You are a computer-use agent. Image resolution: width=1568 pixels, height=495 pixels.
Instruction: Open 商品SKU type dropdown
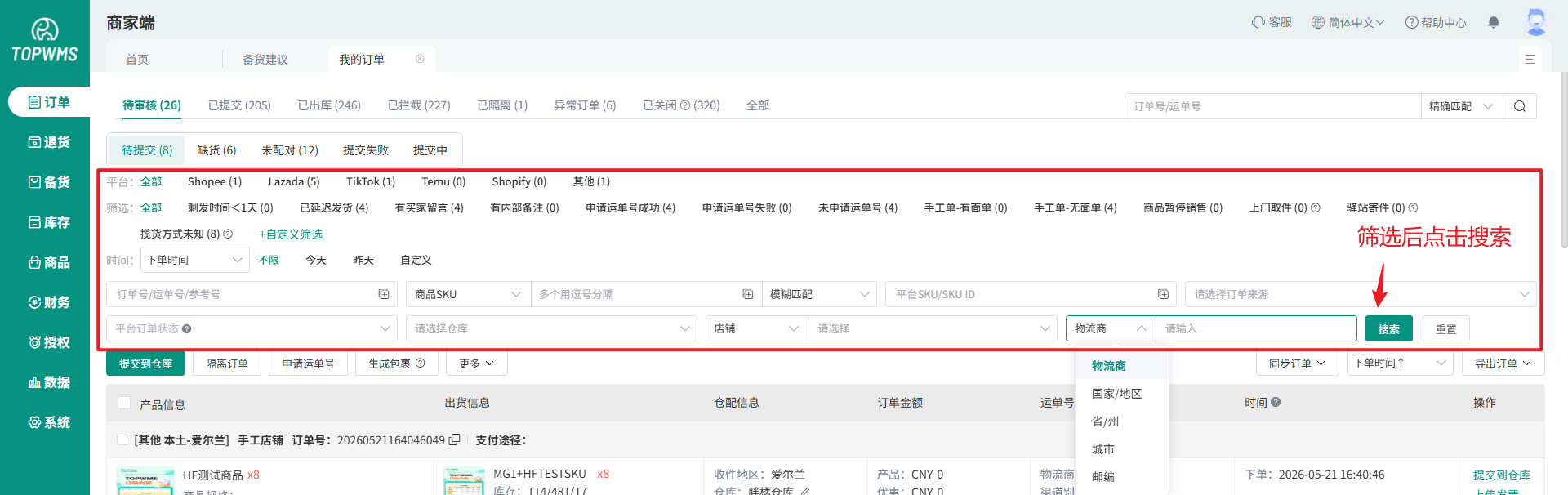pyautogui.click(x=468, y=294)
